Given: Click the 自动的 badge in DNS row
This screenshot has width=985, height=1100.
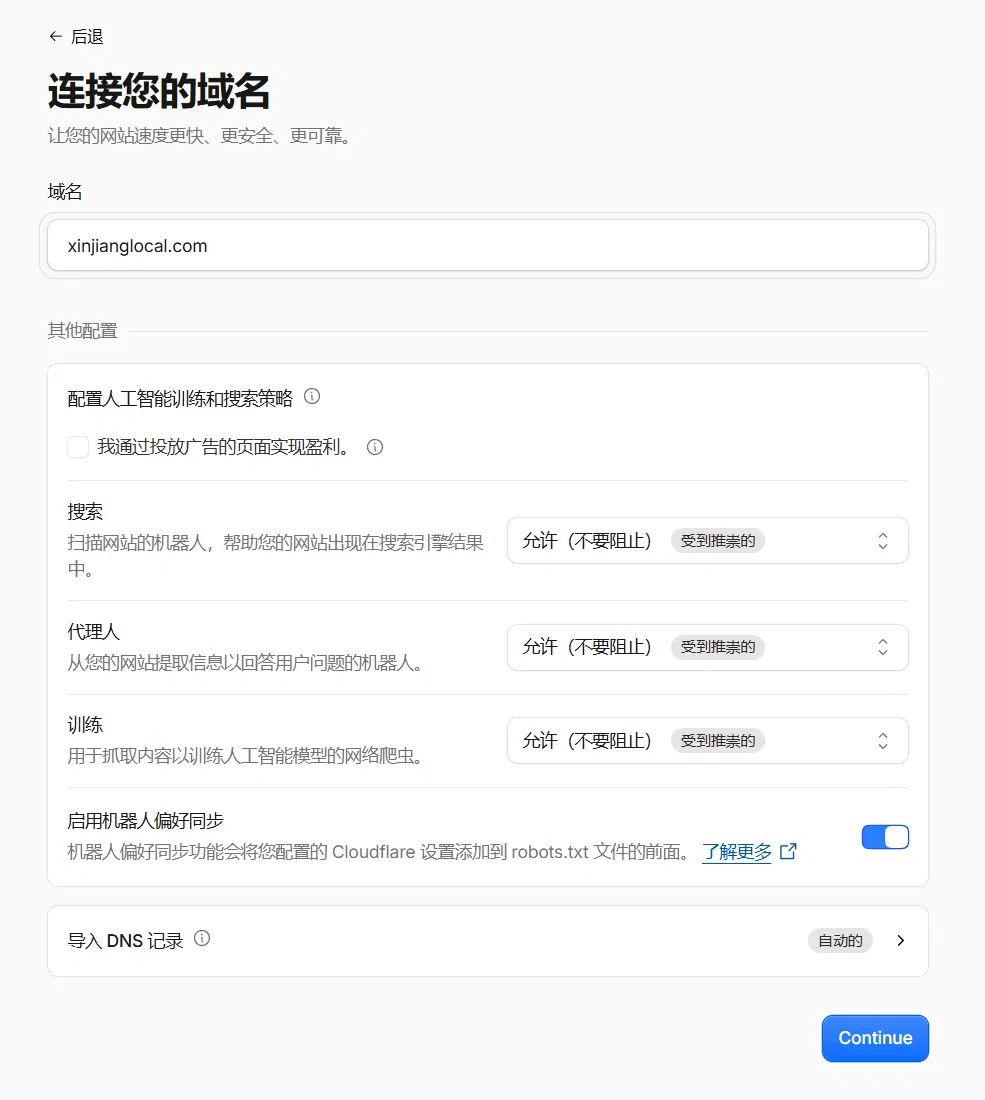Looking at the screenshot, I should pyautogui.click(x=840, y=941).
